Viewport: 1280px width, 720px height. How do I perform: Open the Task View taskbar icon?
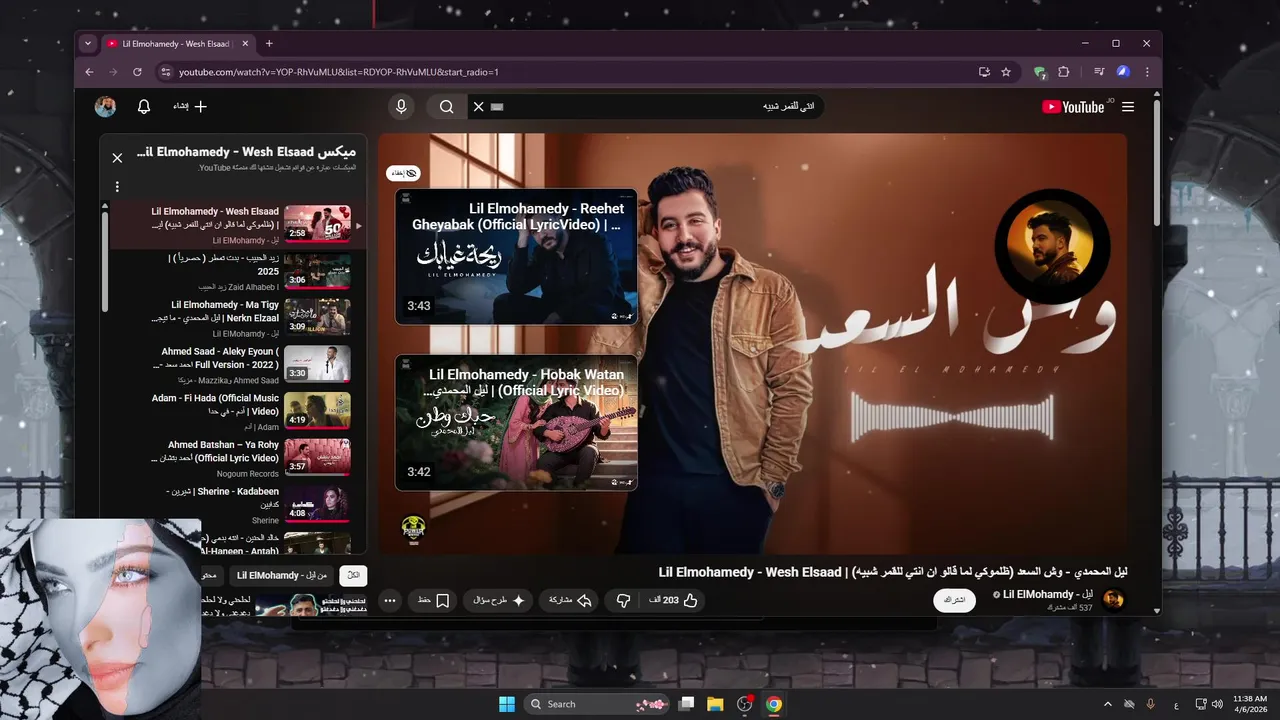point(686,704)
